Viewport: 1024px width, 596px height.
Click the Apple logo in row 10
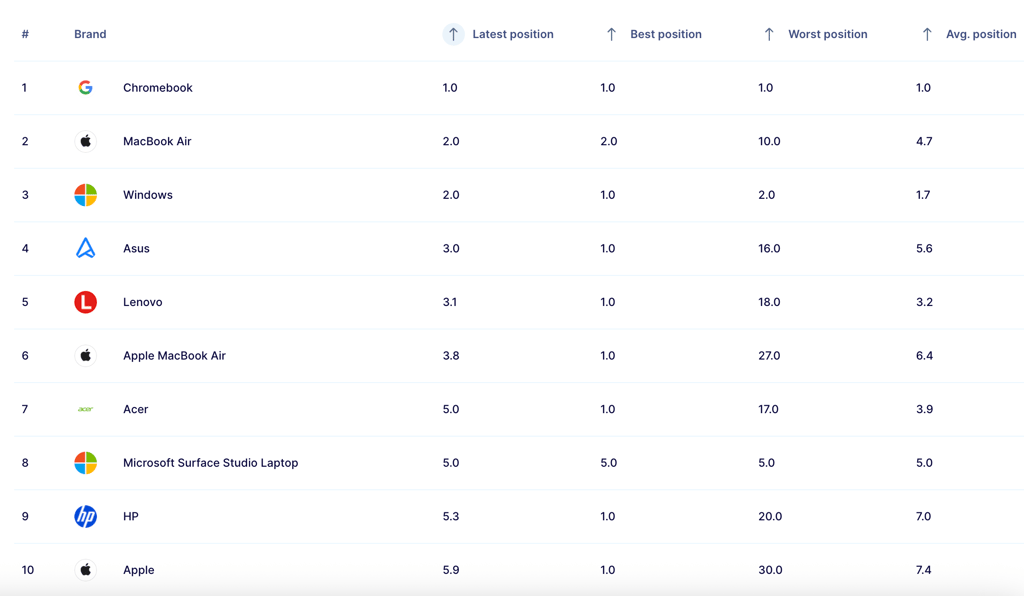(86, 570)
